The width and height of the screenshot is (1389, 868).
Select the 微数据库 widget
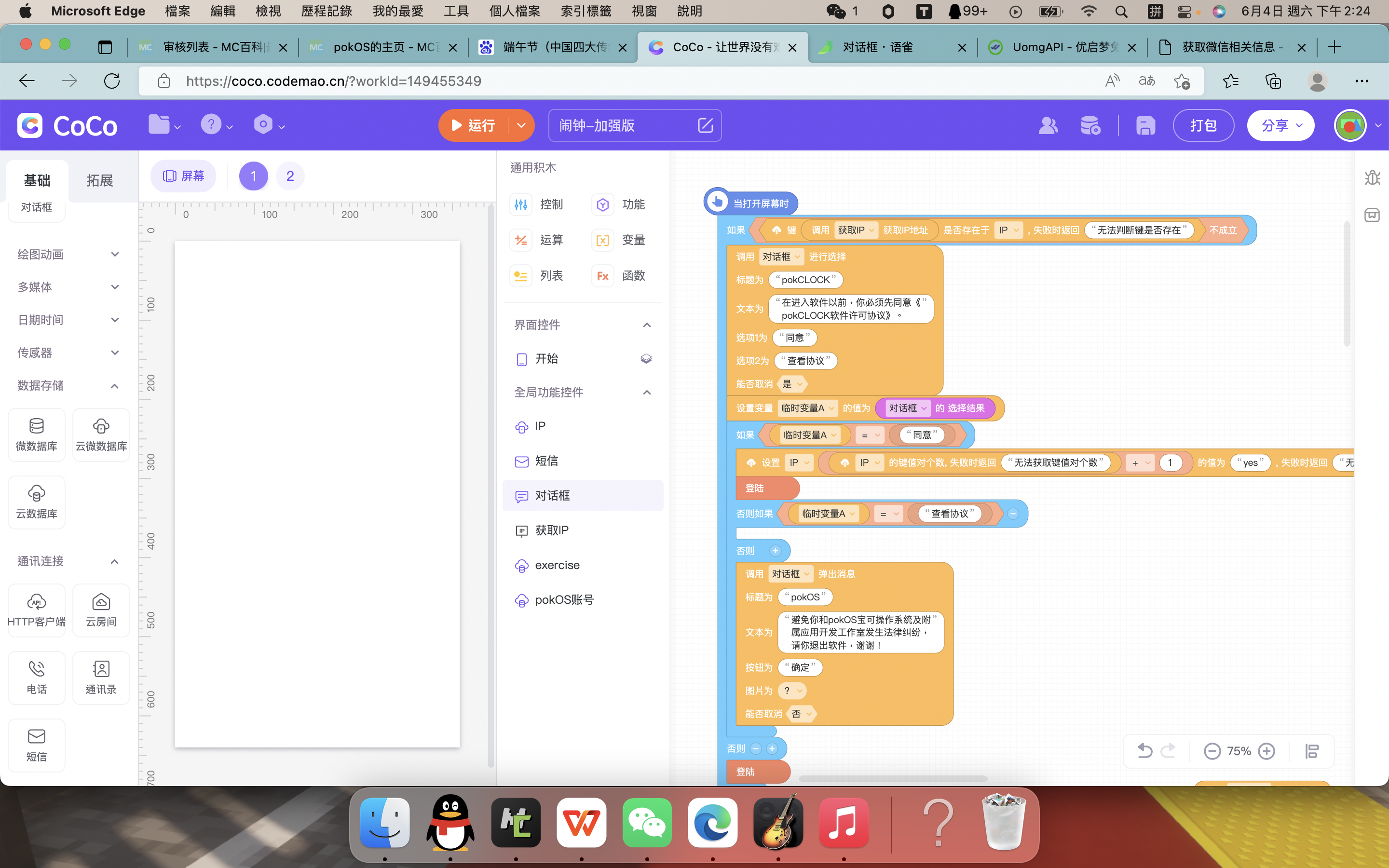(37, 434)
